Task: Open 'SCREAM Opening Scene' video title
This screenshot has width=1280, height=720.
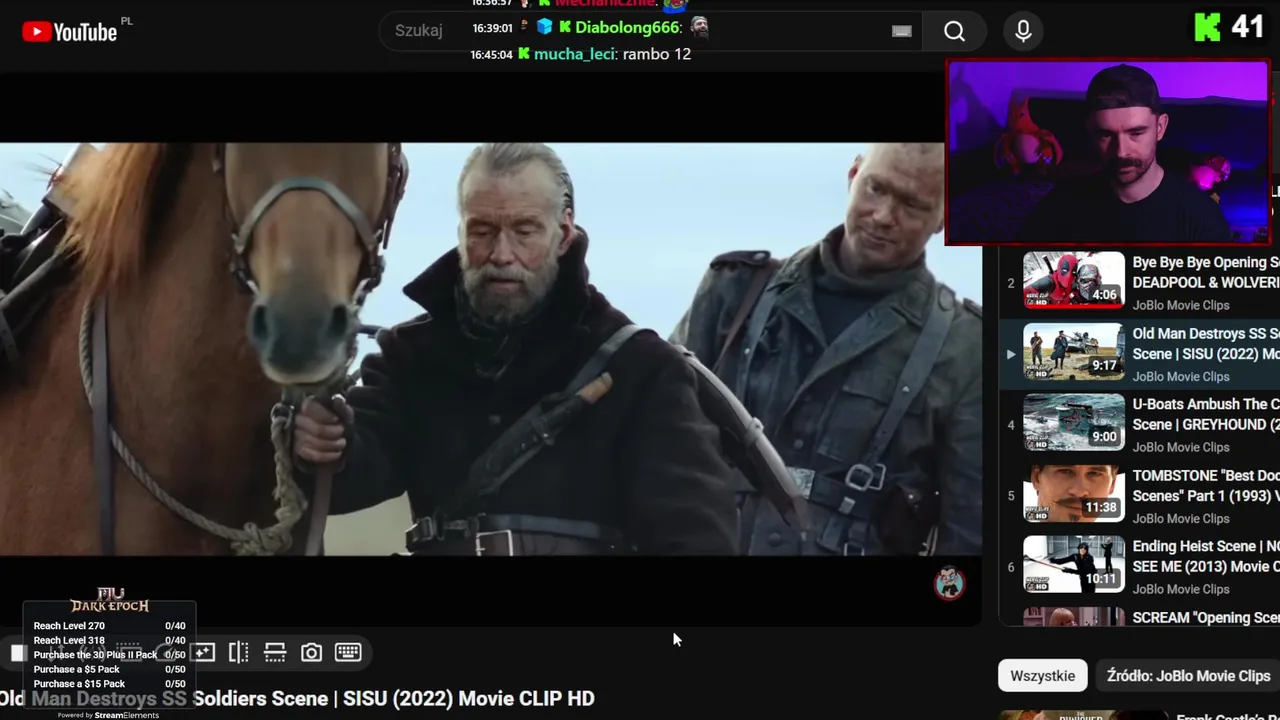Action: click(1206, 618)
